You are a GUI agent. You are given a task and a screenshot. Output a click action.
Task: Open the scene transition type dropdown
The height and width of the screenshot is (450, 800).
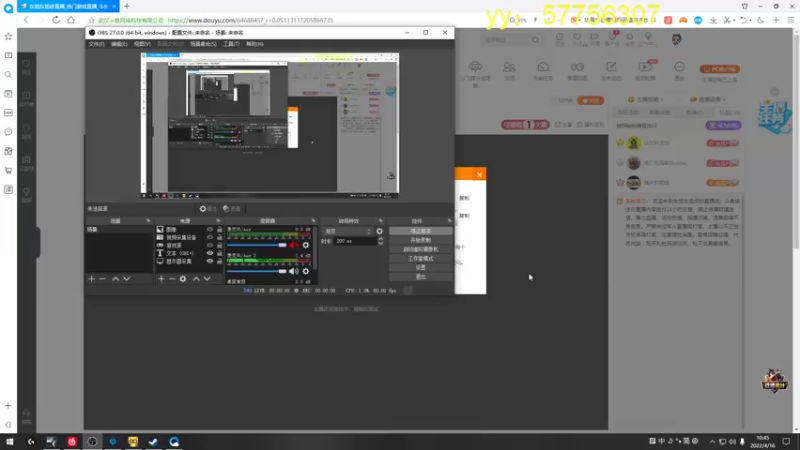[347, 231]
